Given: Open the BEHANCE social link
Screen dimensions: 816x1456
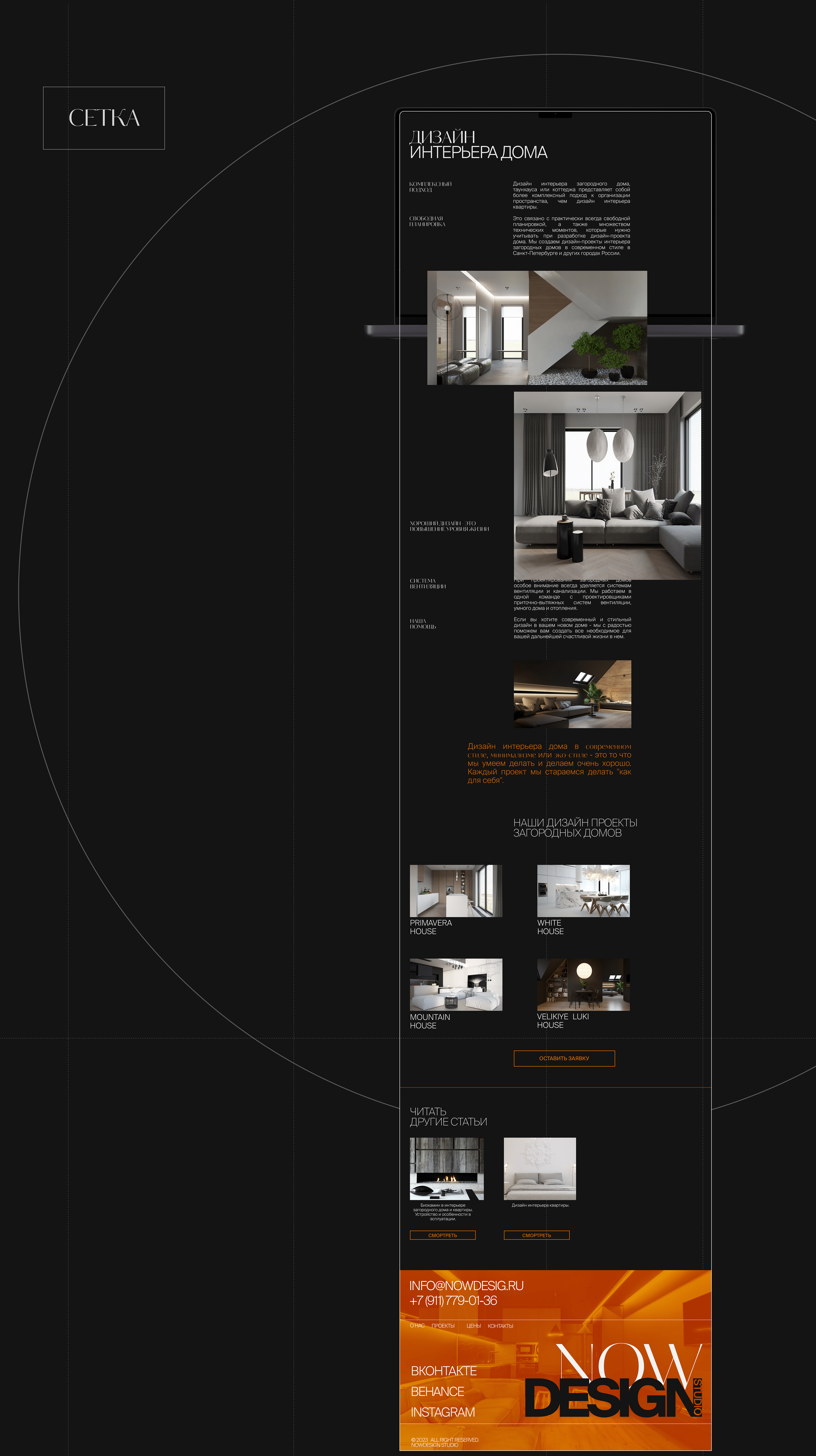Looking at the screenshot, I should [x=437, y=1391].
